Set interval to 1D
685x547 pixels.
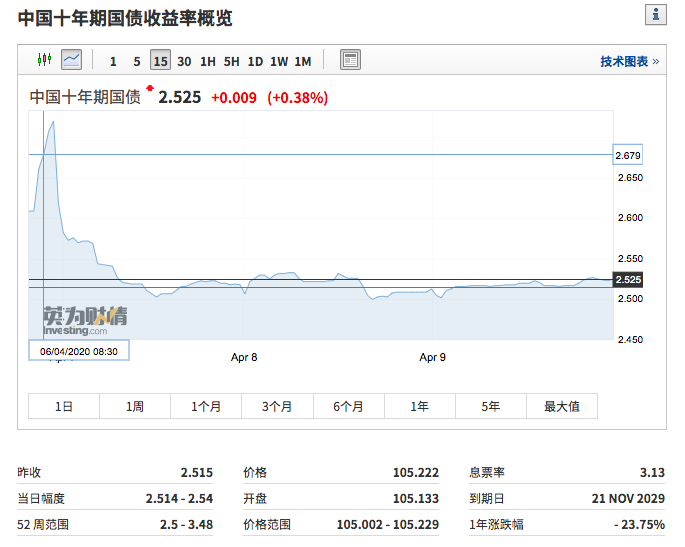click(255, 61)
